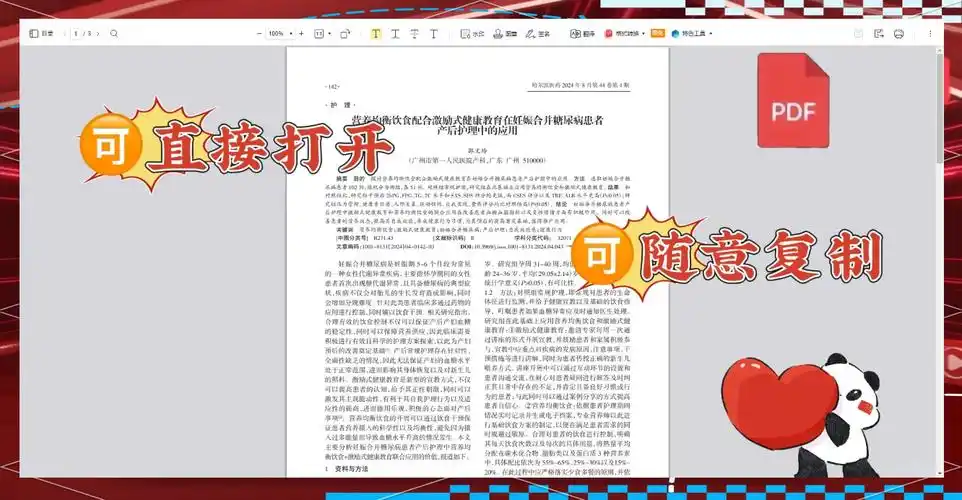Rotate the page view
The image size is (962, 500).
(345, 34)
